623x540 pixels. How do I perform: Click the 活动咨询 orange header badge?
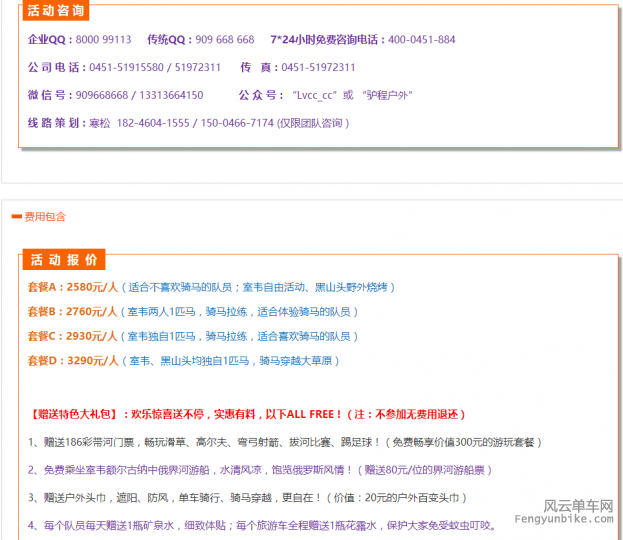[x=55, y=12]
